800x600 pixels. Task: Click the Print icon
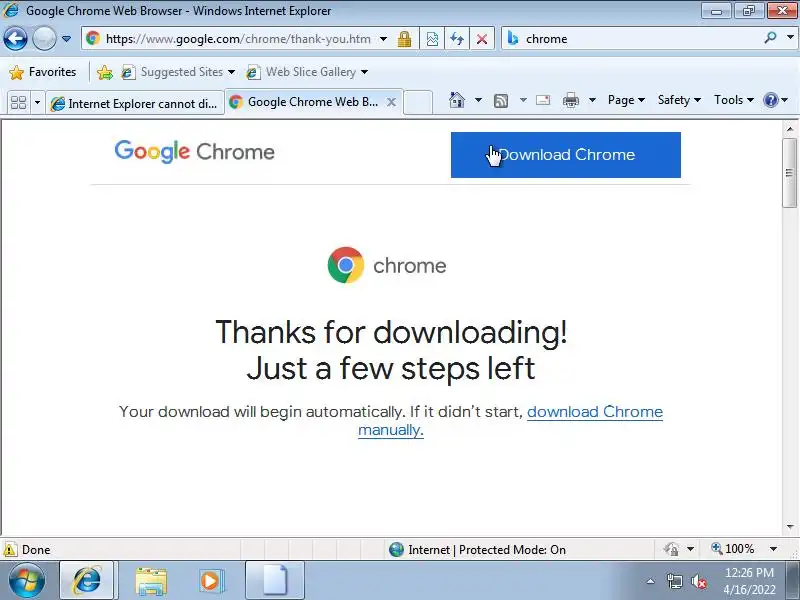coord(571,101)
